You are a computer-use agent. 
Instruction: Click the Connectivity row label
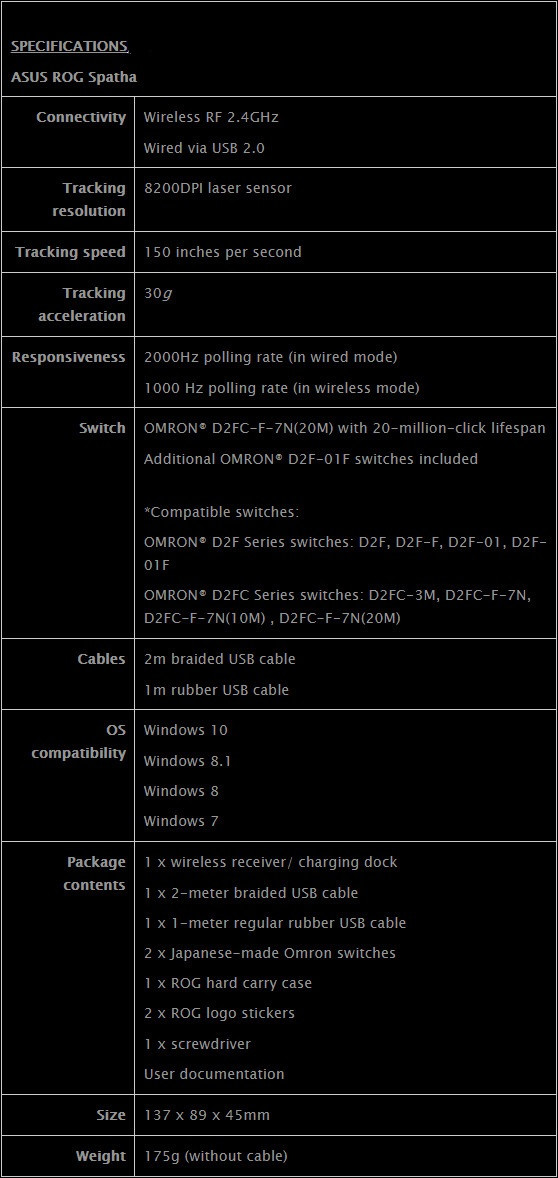tap(81, 117)
